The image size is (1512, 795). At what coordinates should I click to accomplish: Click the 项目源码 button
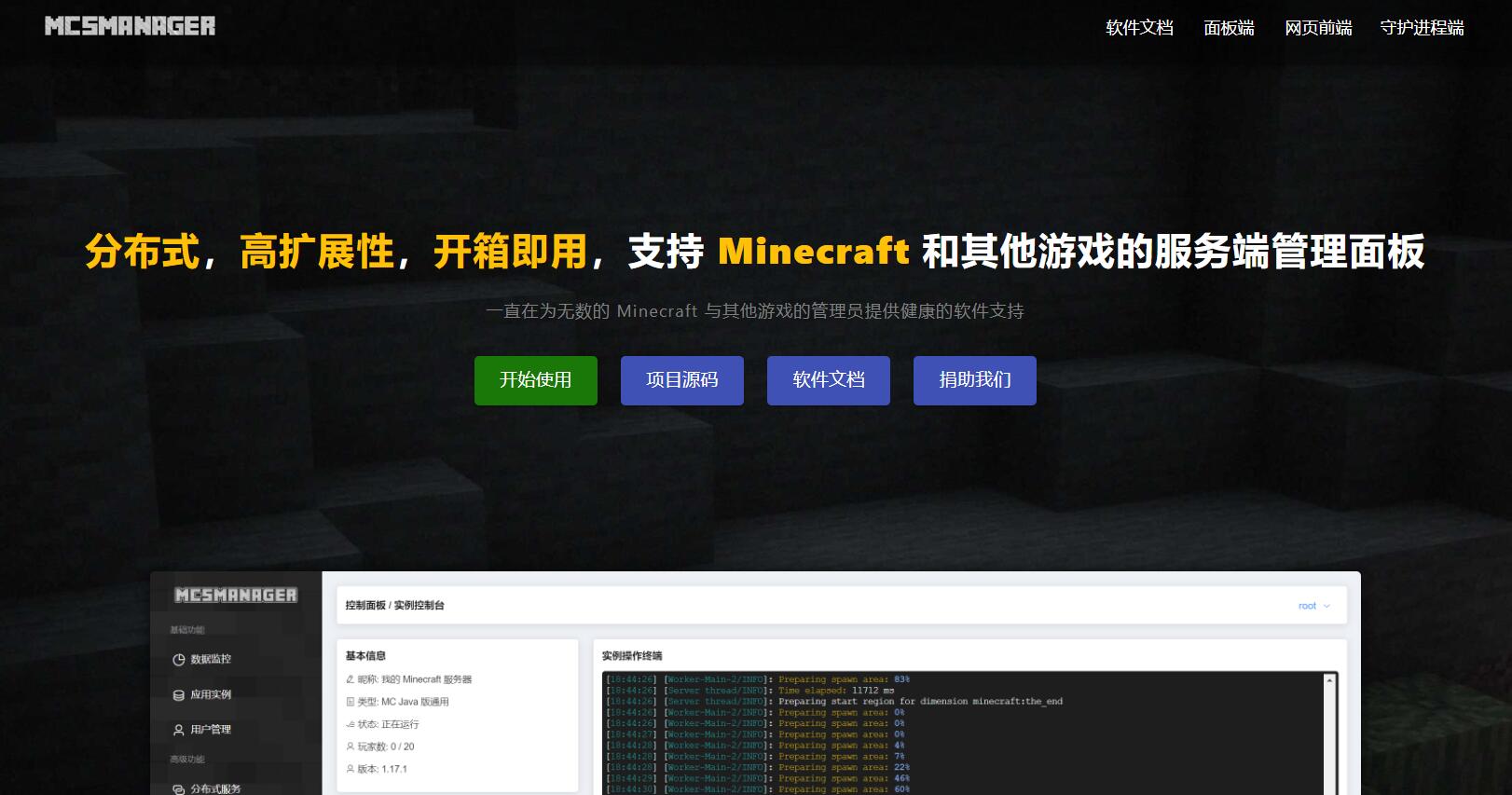[x=682, y=380]
